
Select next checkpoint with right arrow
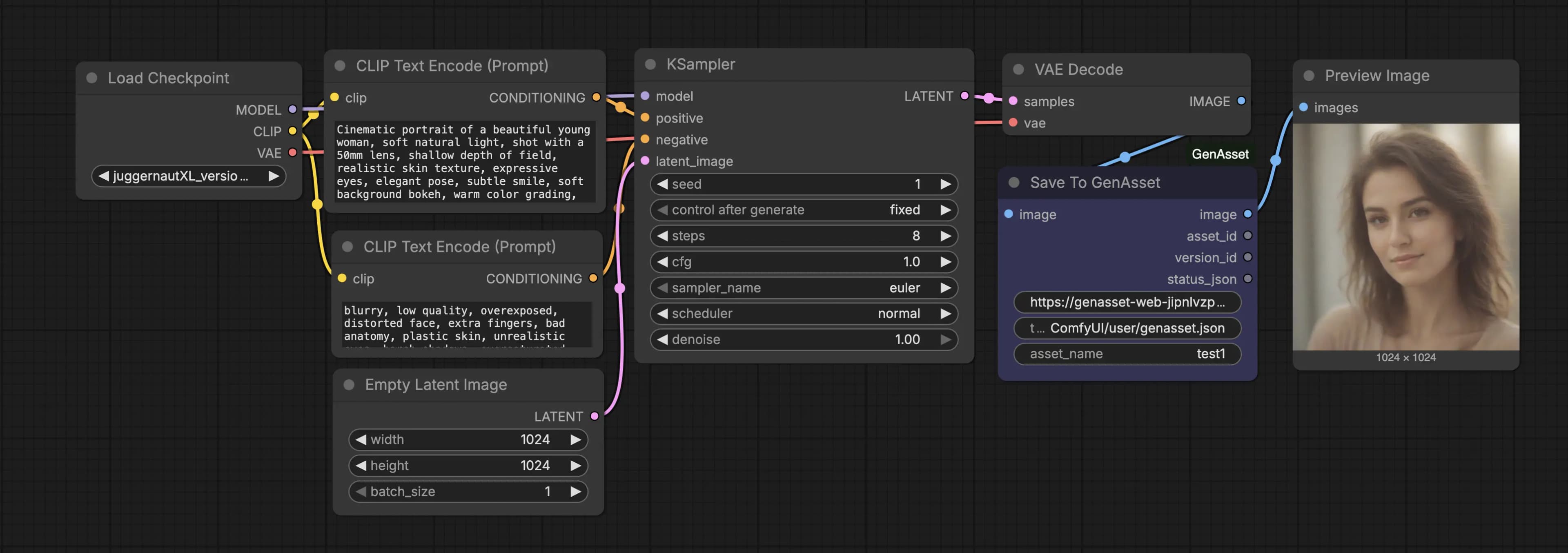(274, 176)
